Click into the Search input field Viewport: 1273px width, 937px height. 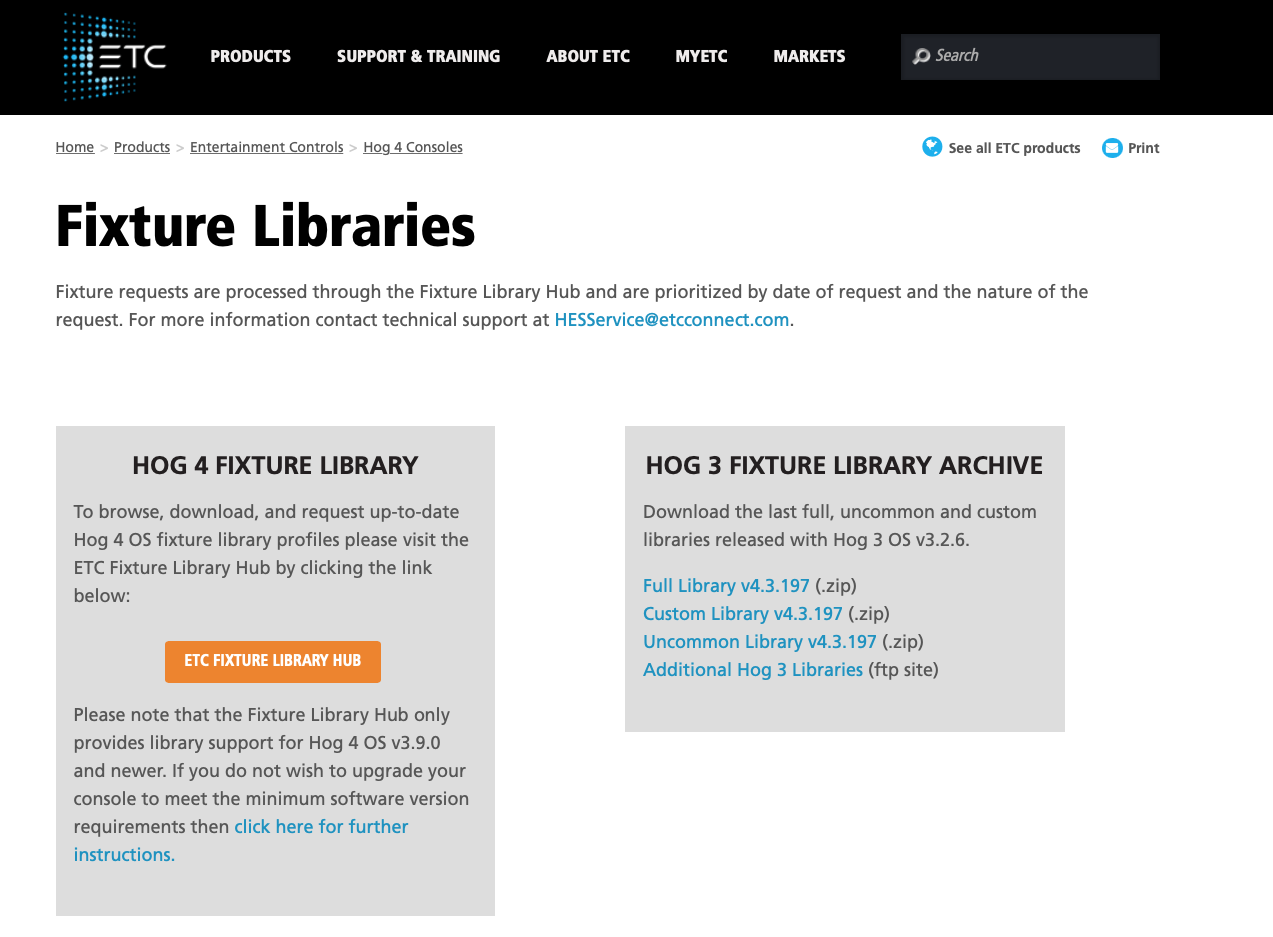1040,56
